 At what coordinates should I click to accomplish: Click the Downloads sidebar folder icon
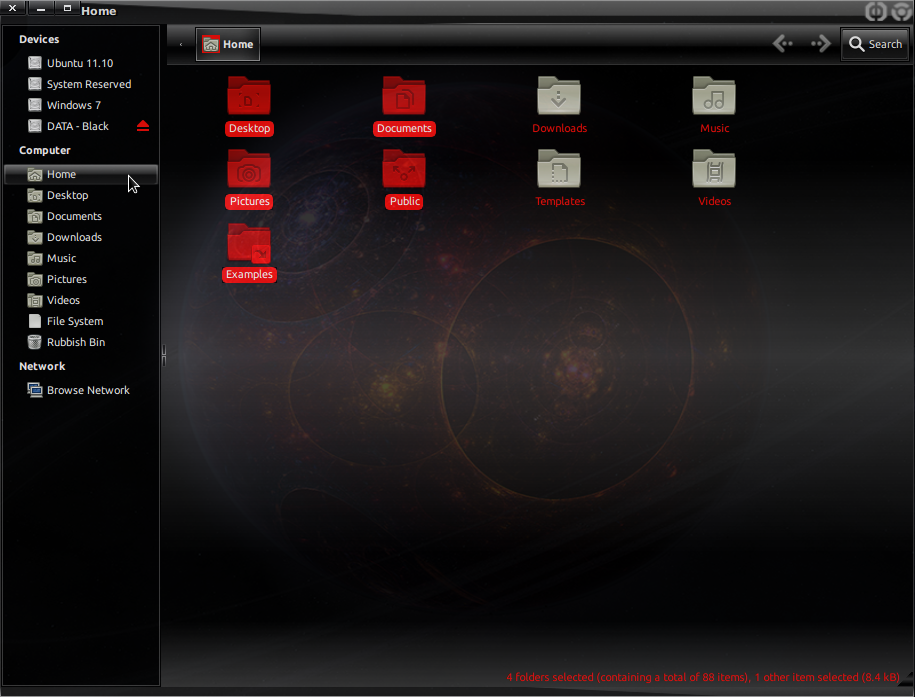[x=35, y=237]
